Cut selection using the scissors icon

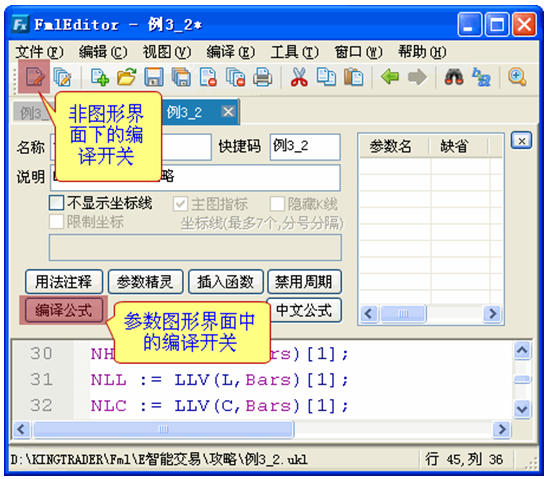299,77
